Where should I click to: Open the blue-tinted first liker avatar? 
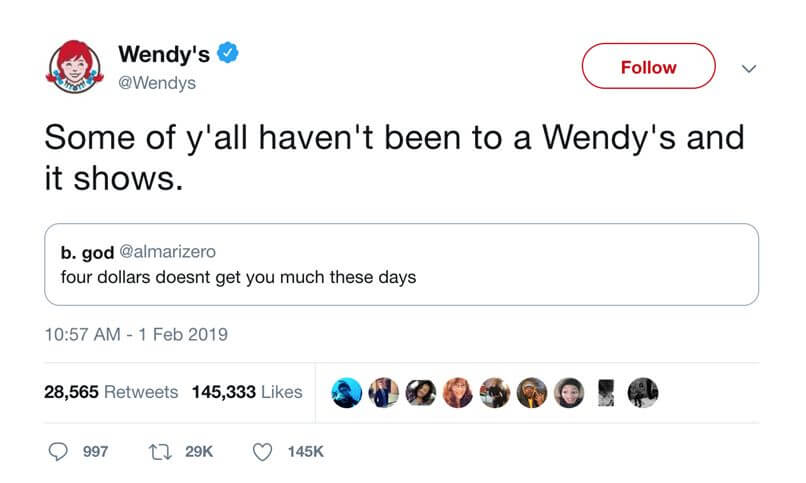(x=346, y=392)
